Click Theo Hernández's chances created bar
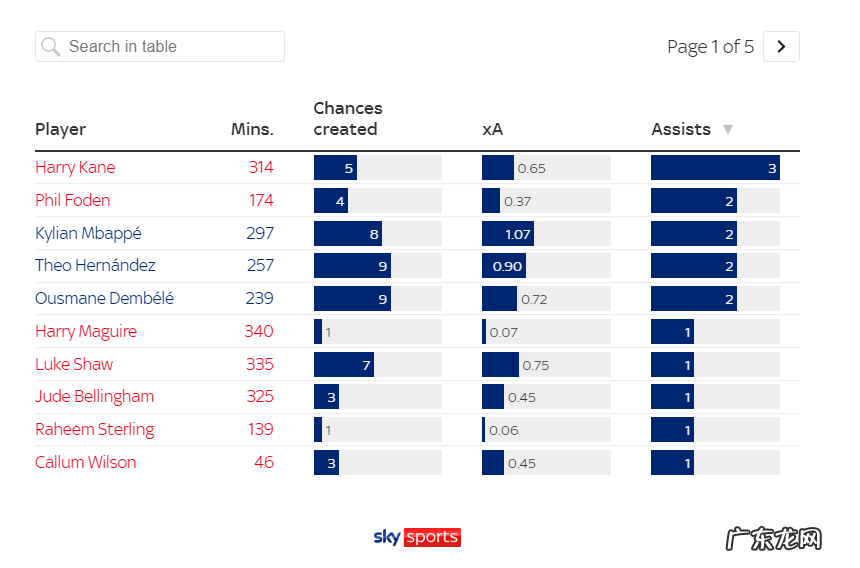 click(352, 266)
